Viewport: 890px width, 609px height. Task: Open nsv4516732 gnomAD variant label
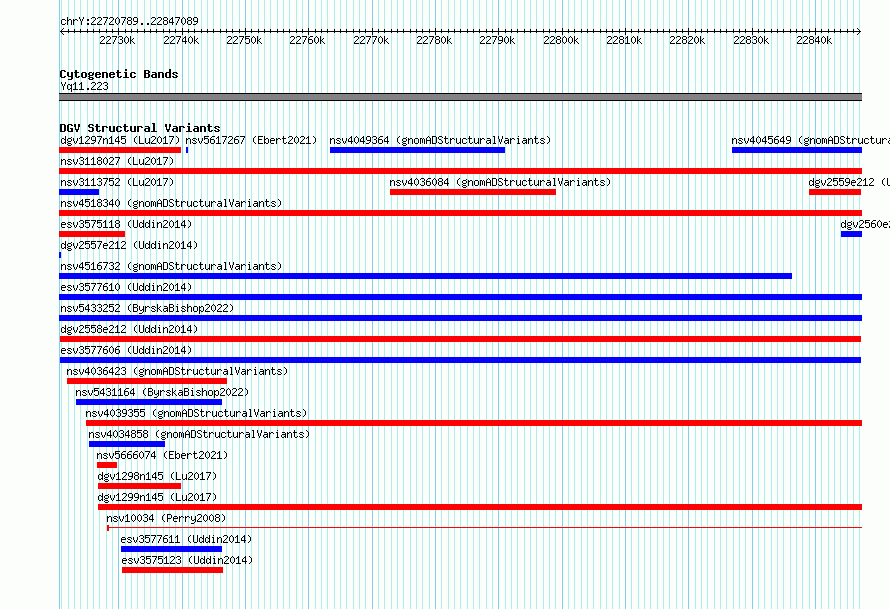point(171,266)
